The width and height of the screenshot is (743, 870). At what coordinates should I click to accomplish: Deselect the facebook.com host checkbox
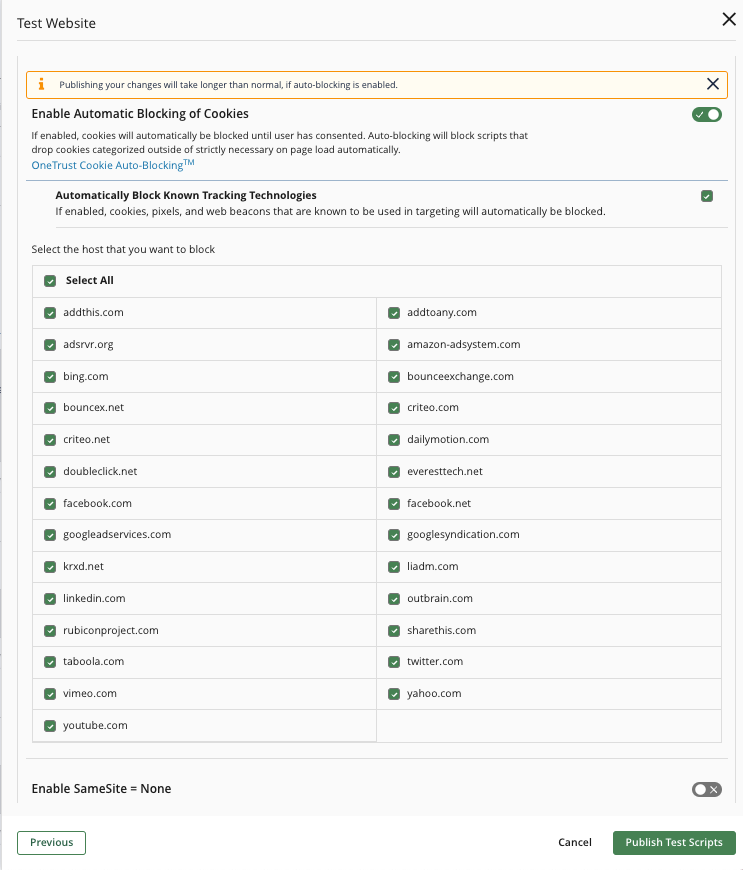[50, 503]
